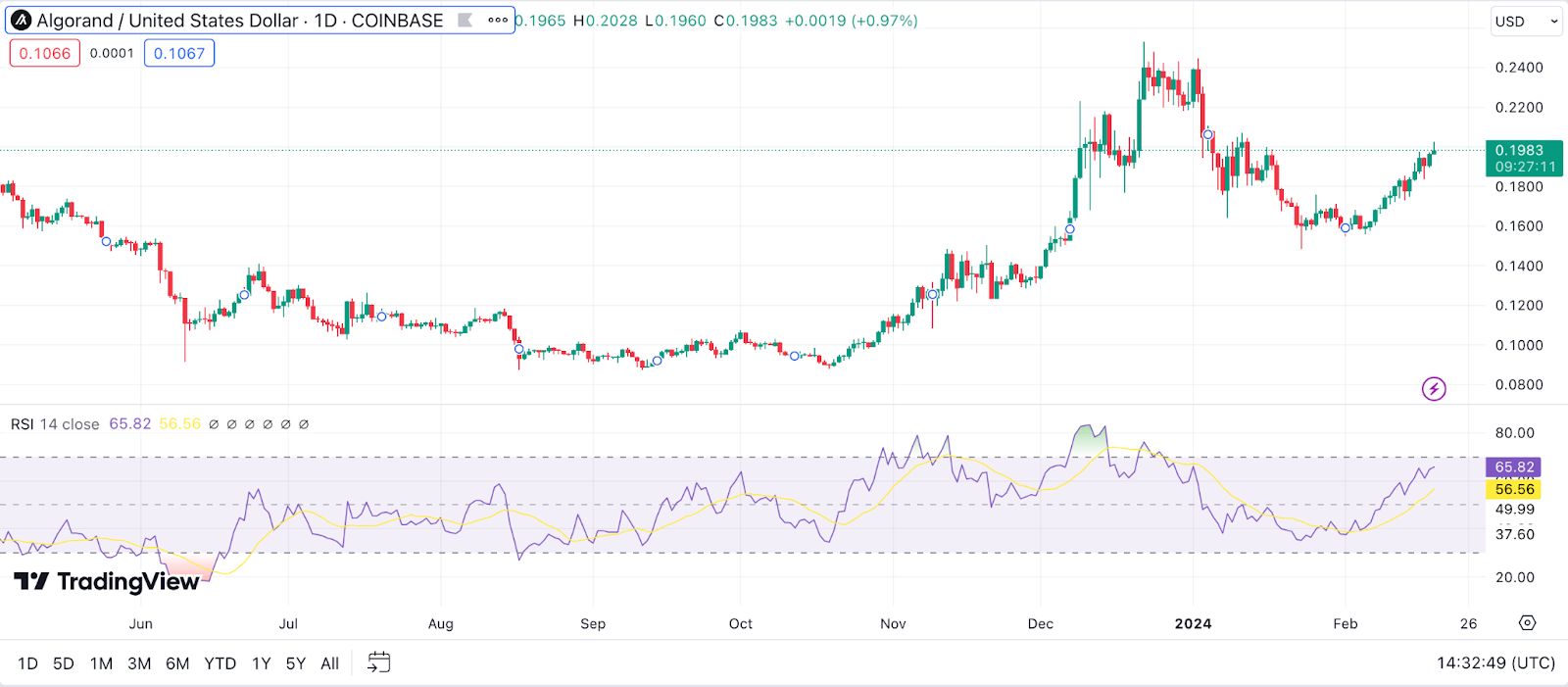The height and width of the screenshot is (687, 1568).
Task: Open the USD currency dropdown
Action: tap(1526, 21)
